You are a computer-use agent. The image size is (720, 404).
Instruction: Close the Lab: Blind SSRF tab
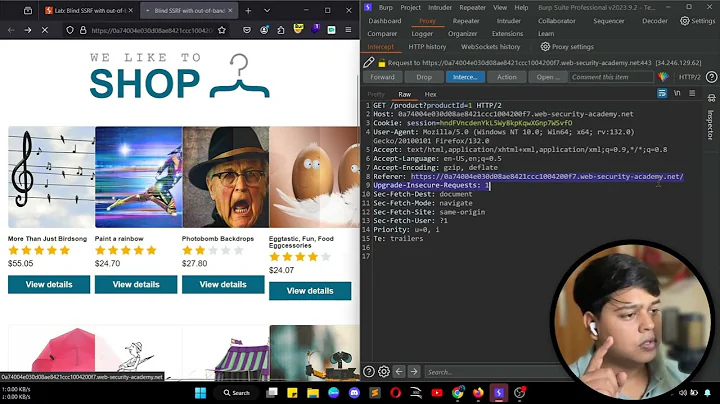pyautogui.click(x=130, y=11)
